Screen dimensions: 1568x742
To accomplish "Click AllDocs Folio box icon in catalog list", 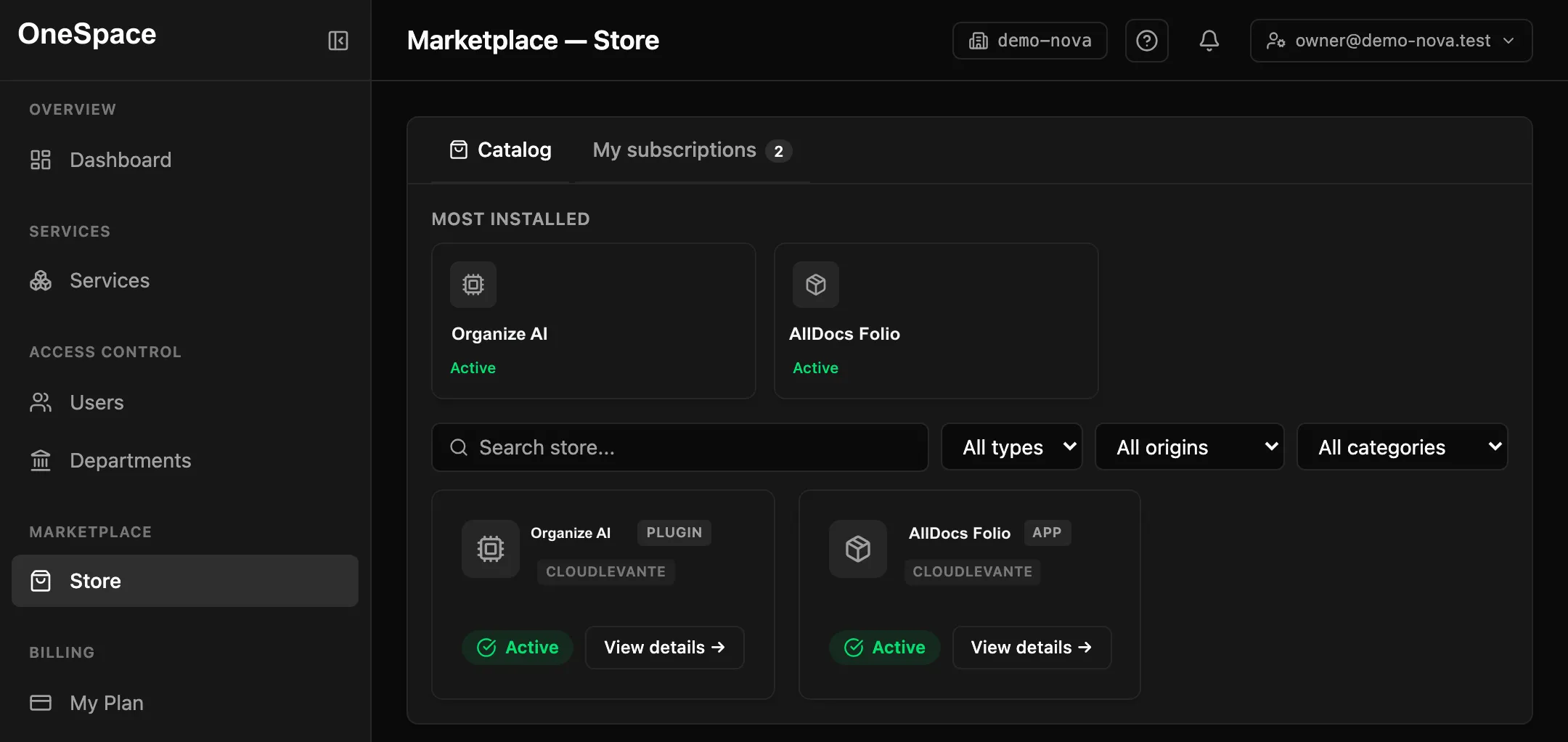I will (x=858, y=549).
